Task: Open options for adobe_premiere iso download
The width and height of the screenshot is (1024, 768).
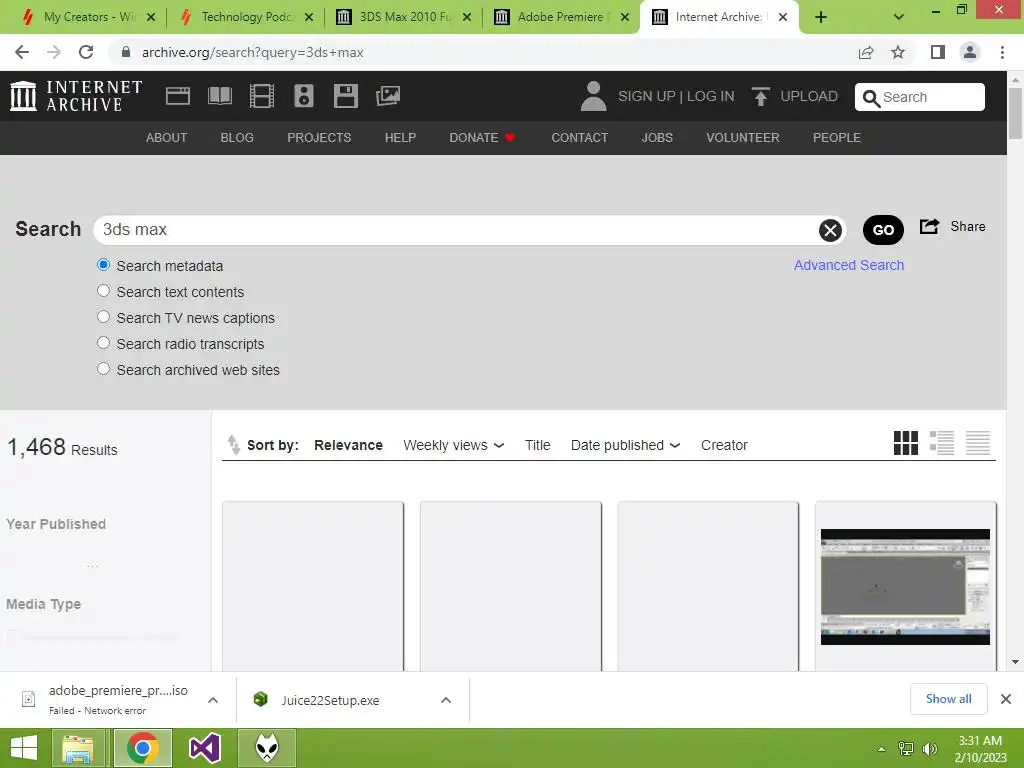Action: click(x=213, y=700)
